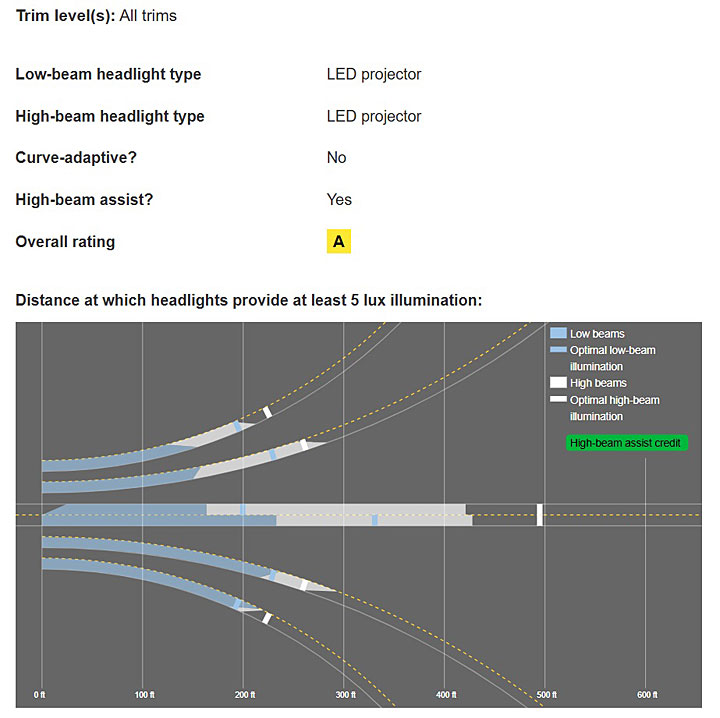Viewport: 720px width, 718px height.
Task: Click the Trim level(s) All trims text
Action: pos(96,16)
